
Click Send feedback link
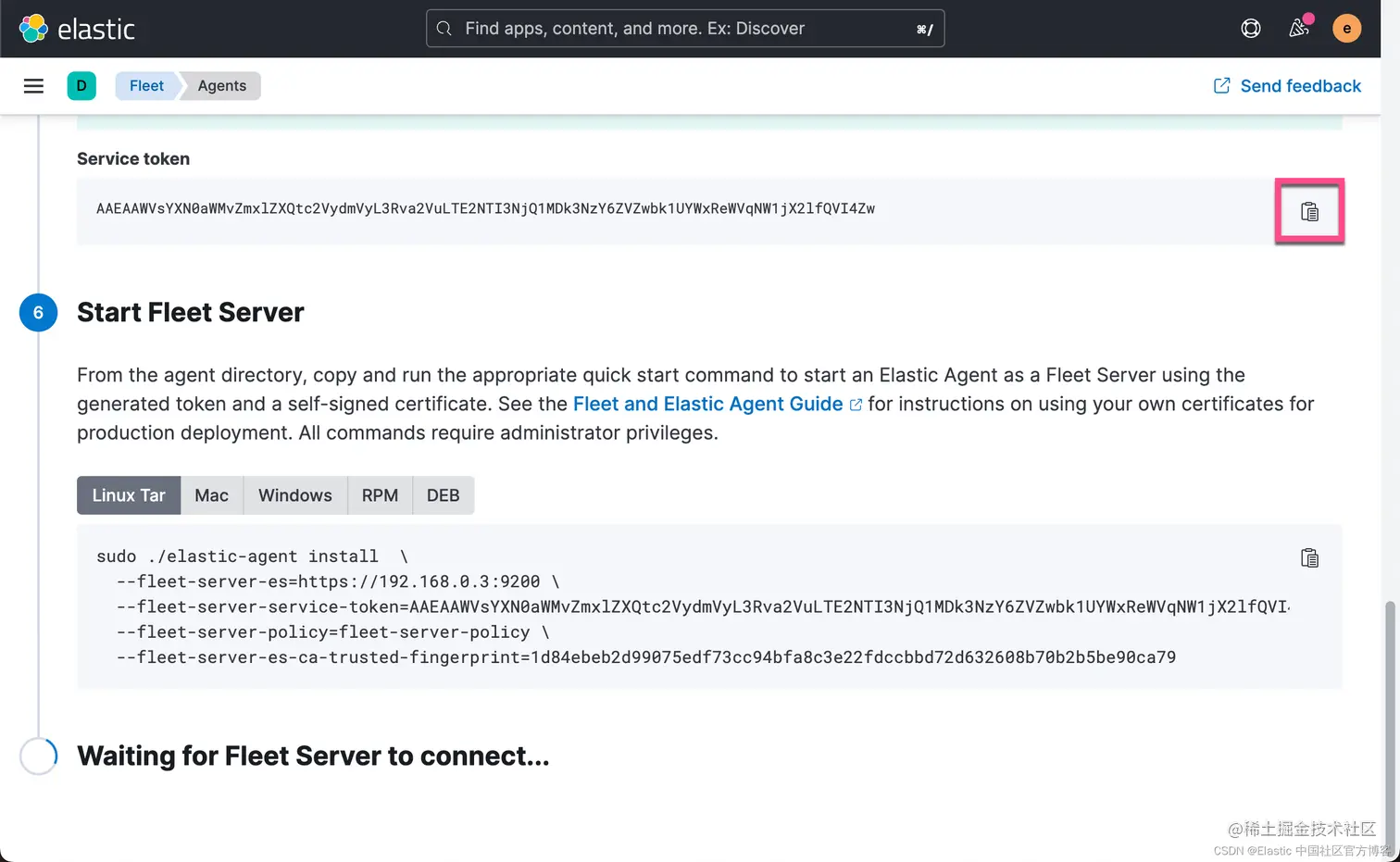[1287, 86]
